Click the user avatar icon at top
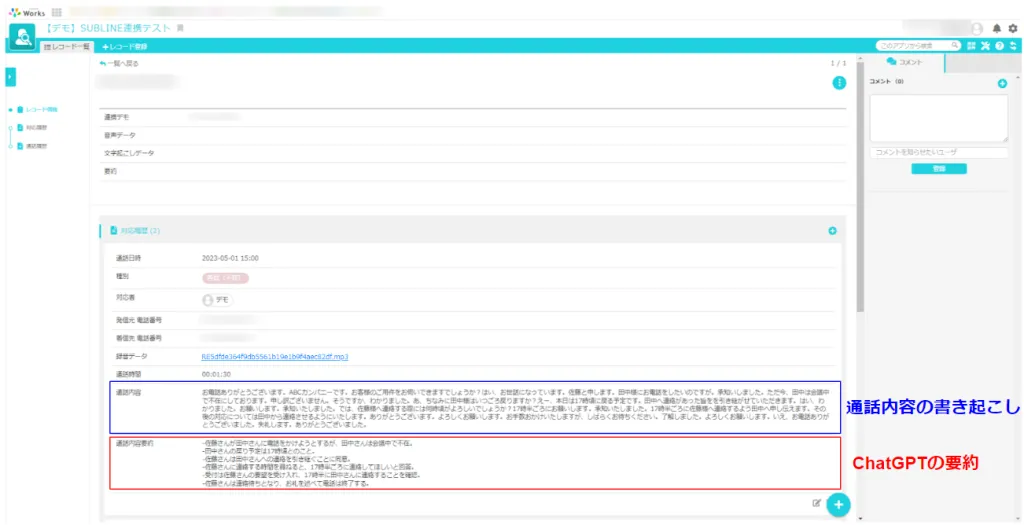Screen dimensions: 1024x525 977,29
